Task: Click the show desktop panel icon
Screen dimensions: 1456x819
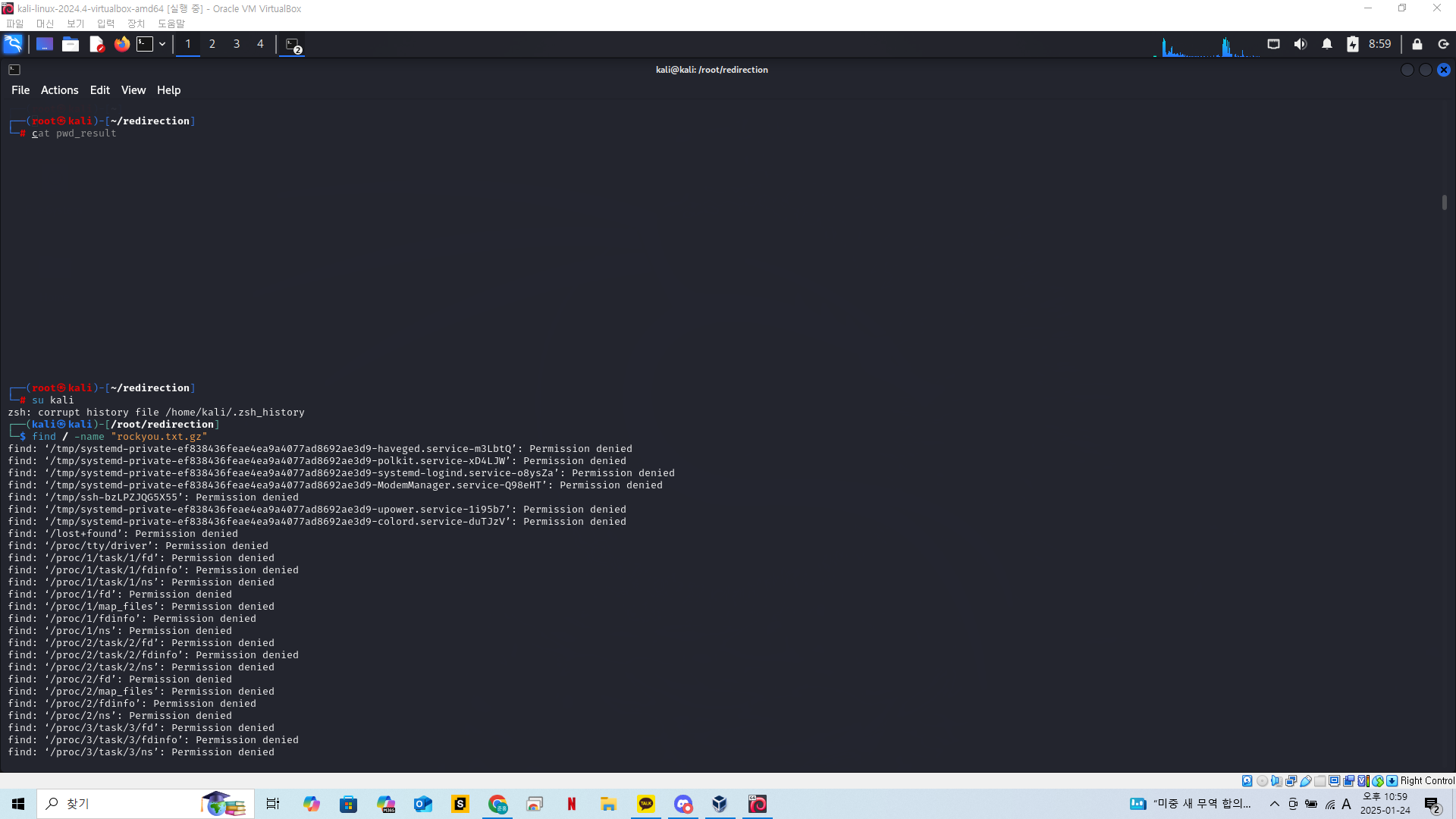Action: click(45, 44)
